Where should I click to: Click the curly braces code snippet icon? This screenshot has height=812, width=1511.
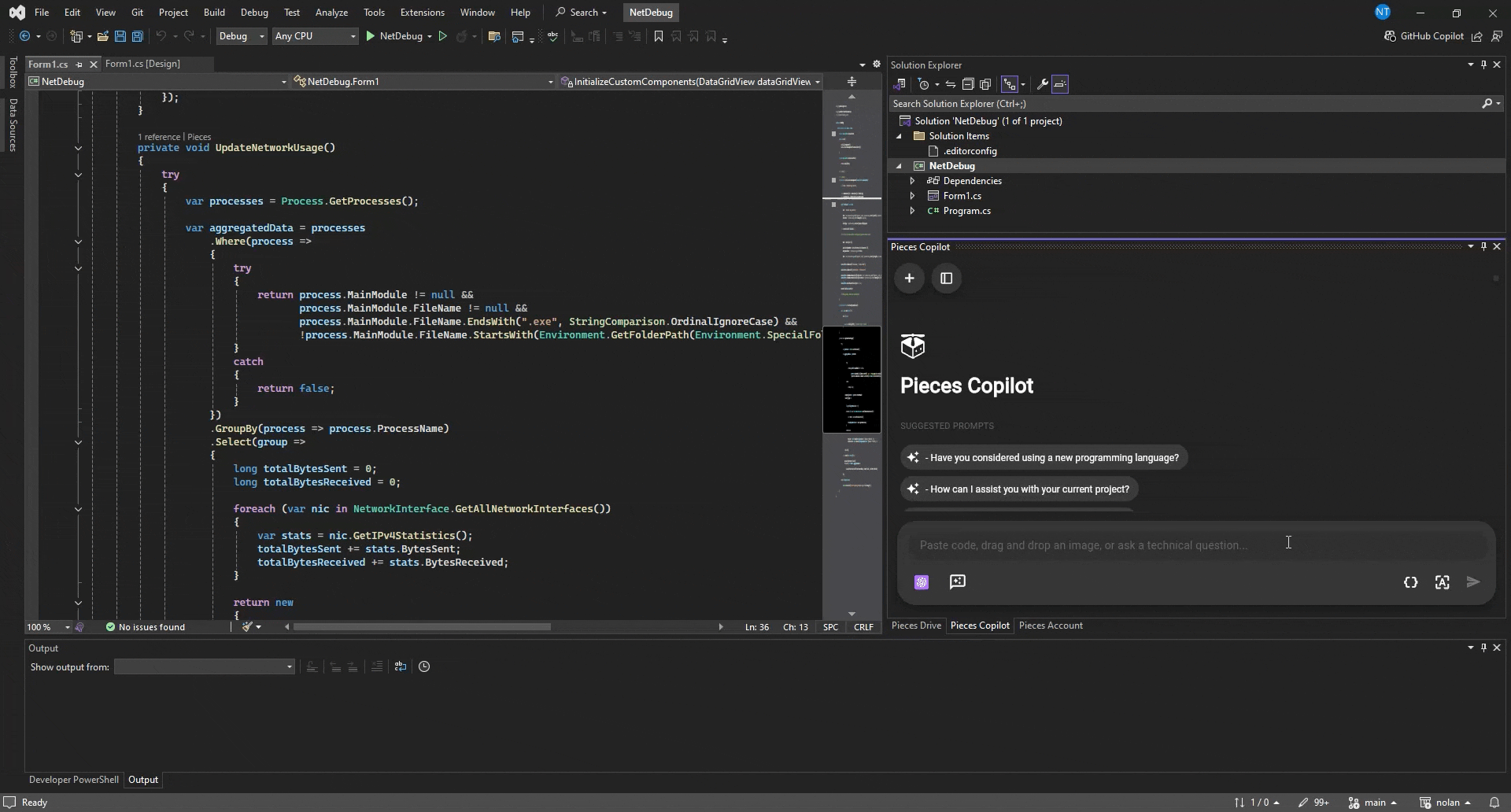click(1411, 582)
